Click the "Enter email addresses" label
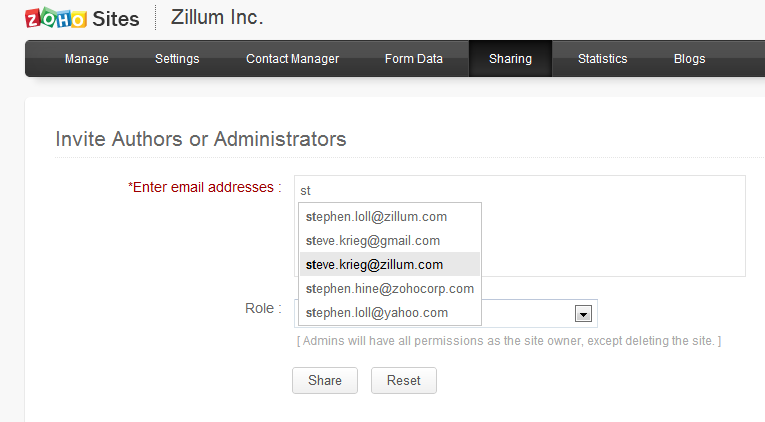 204,187
